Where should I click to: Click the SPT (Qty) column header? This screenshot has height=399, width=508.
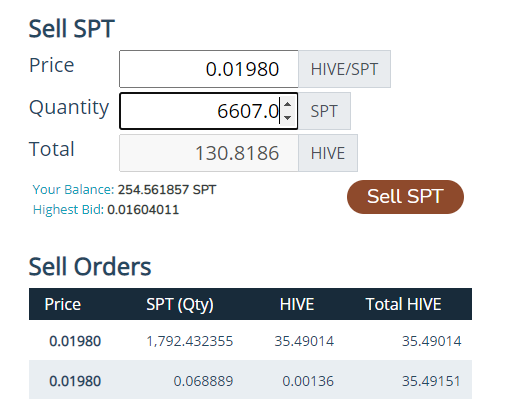point(180,304)
